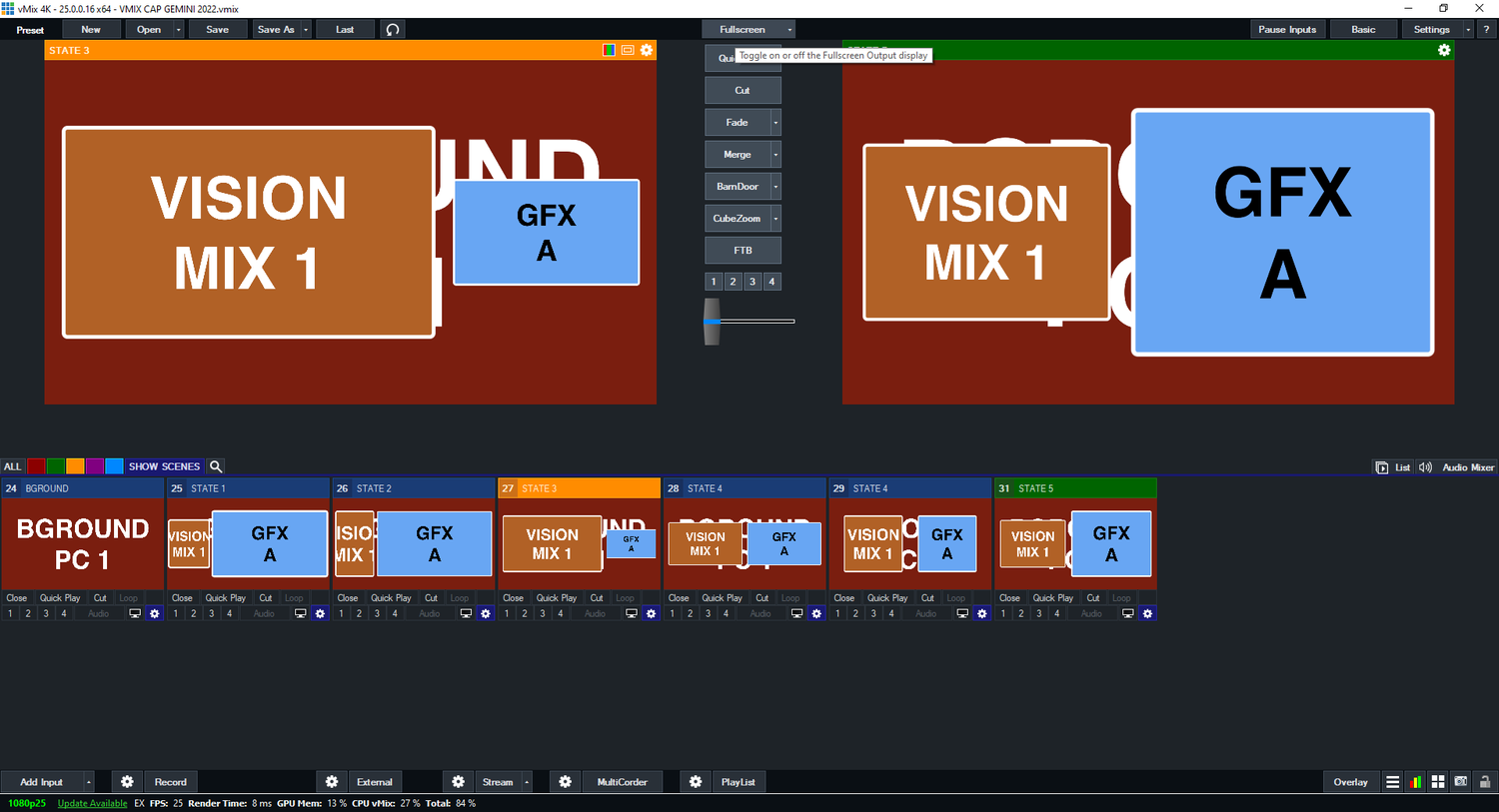Open the Record settings gear
Image resolution: width=1499 pixels, height=812 pixels.
127,782
